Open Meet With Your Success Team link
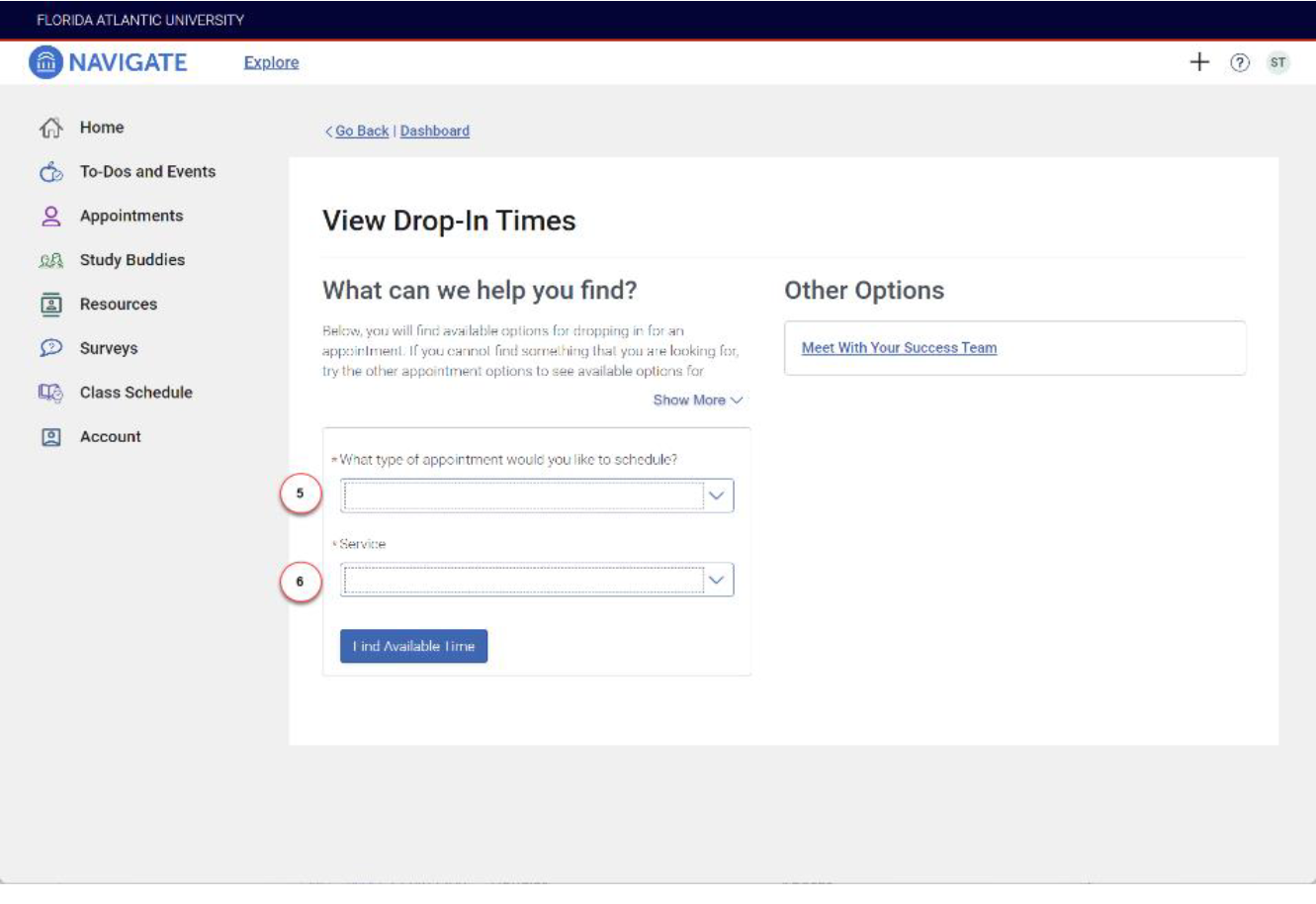Viewport: 1316px width, 904px height. click(899, 348)
